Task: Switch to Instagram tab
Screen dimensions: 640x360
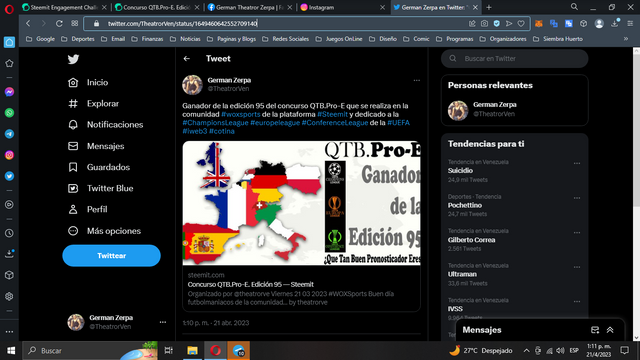Action: click(x=342, y=7)
